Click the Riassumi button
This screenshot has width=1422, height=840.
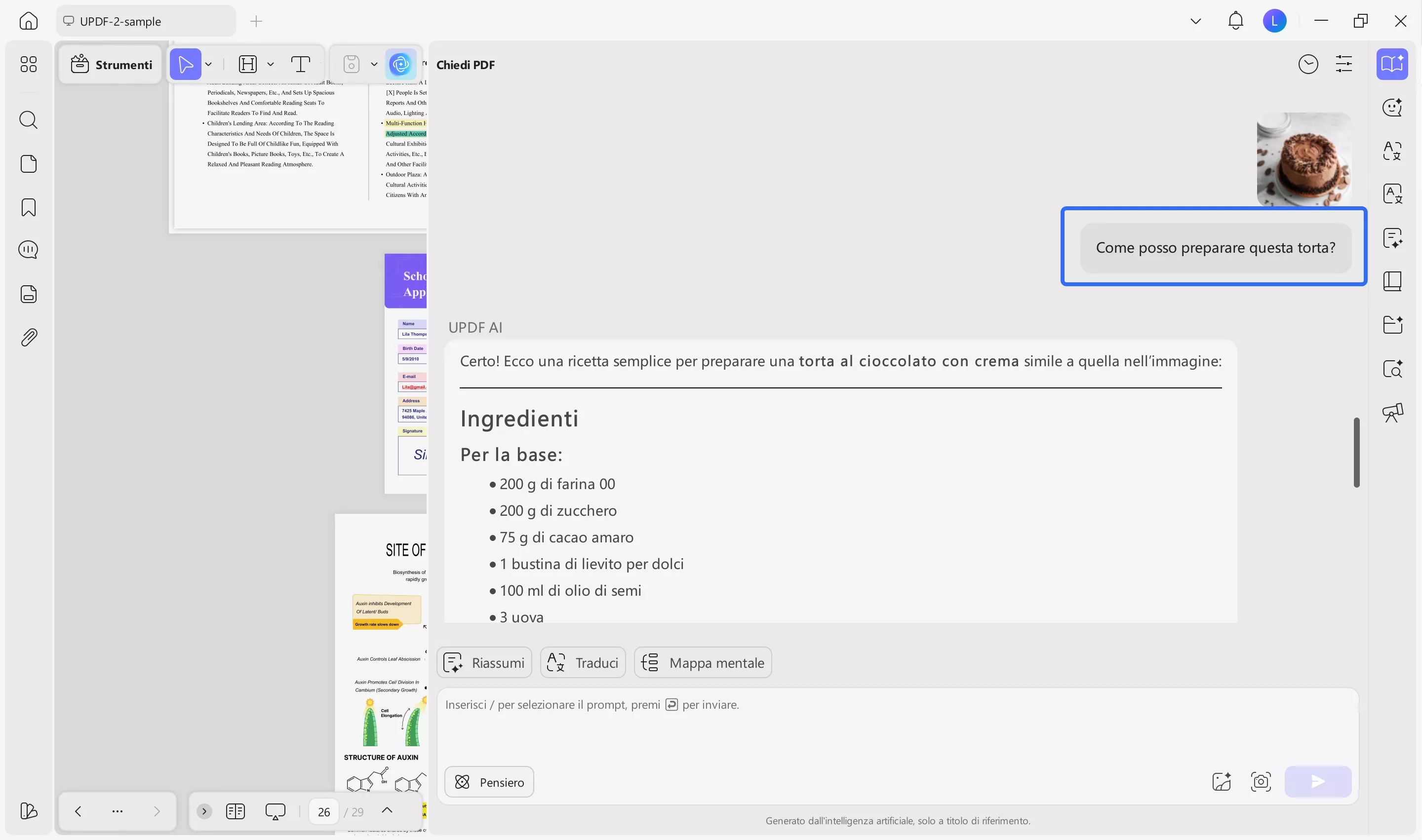point(484,662)
